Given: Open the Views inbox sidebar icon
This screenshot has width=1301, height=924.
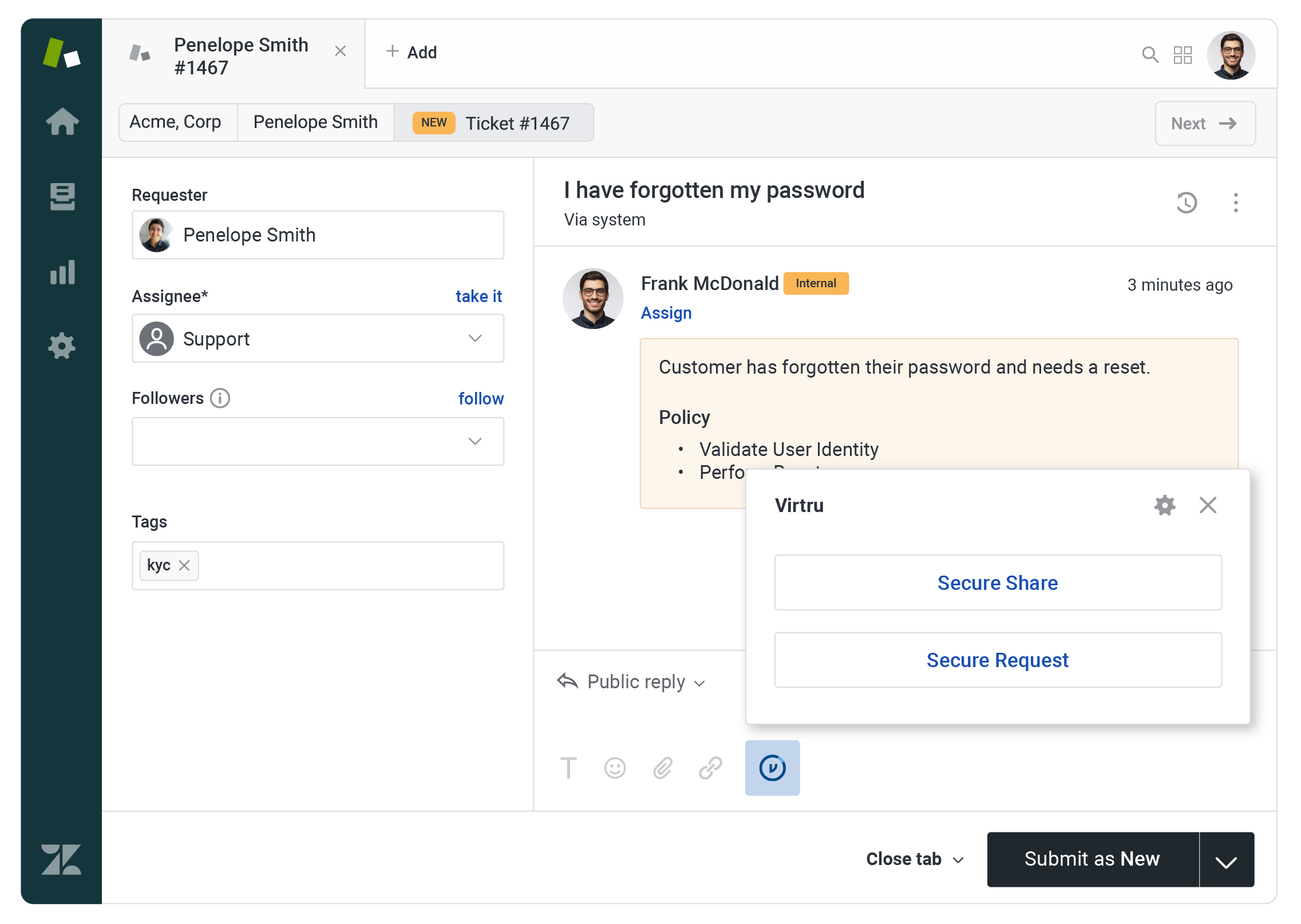Looking at the screenshot, I should click(x=62, y=196).
